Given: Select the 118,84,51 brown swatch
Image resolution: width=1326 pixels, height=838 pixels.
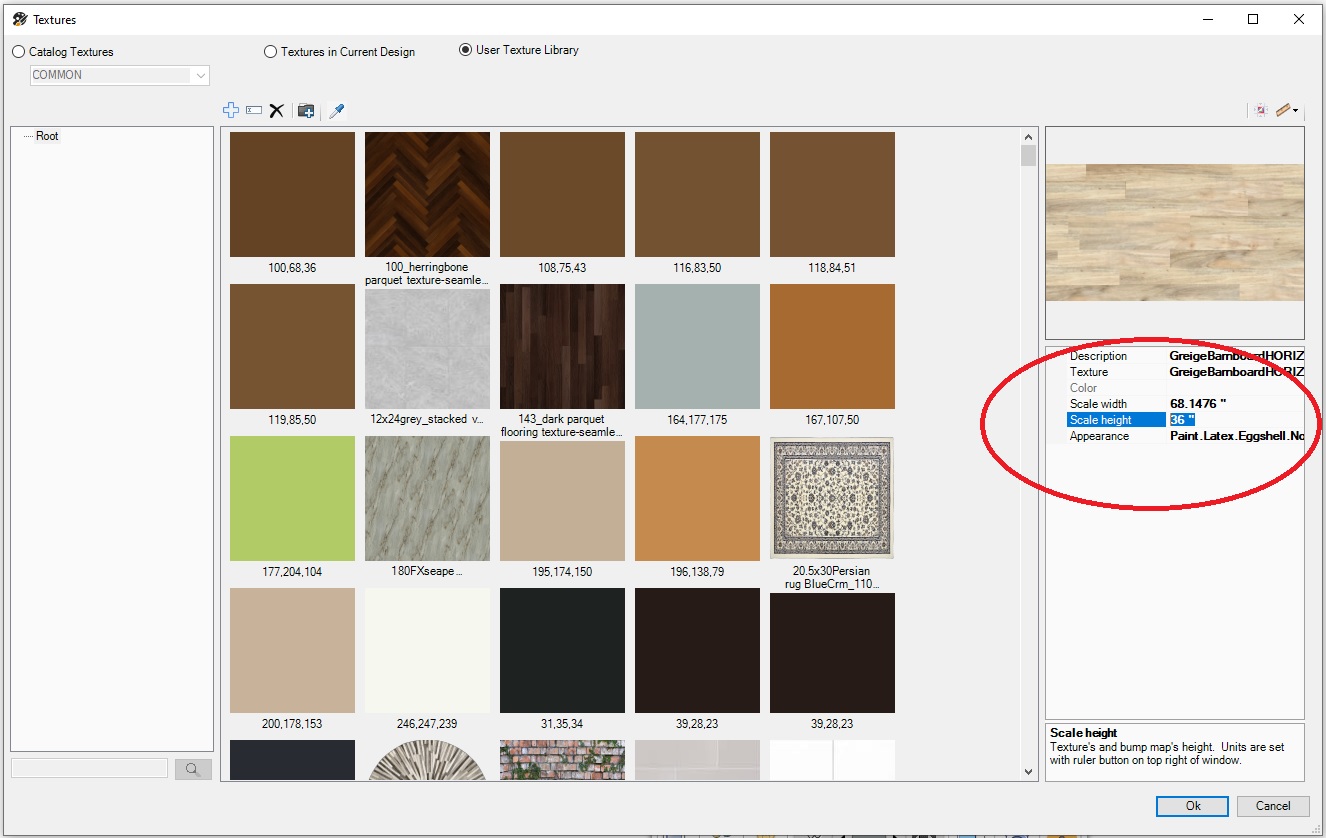Looking at the screenshot, I should pos(832,195).
